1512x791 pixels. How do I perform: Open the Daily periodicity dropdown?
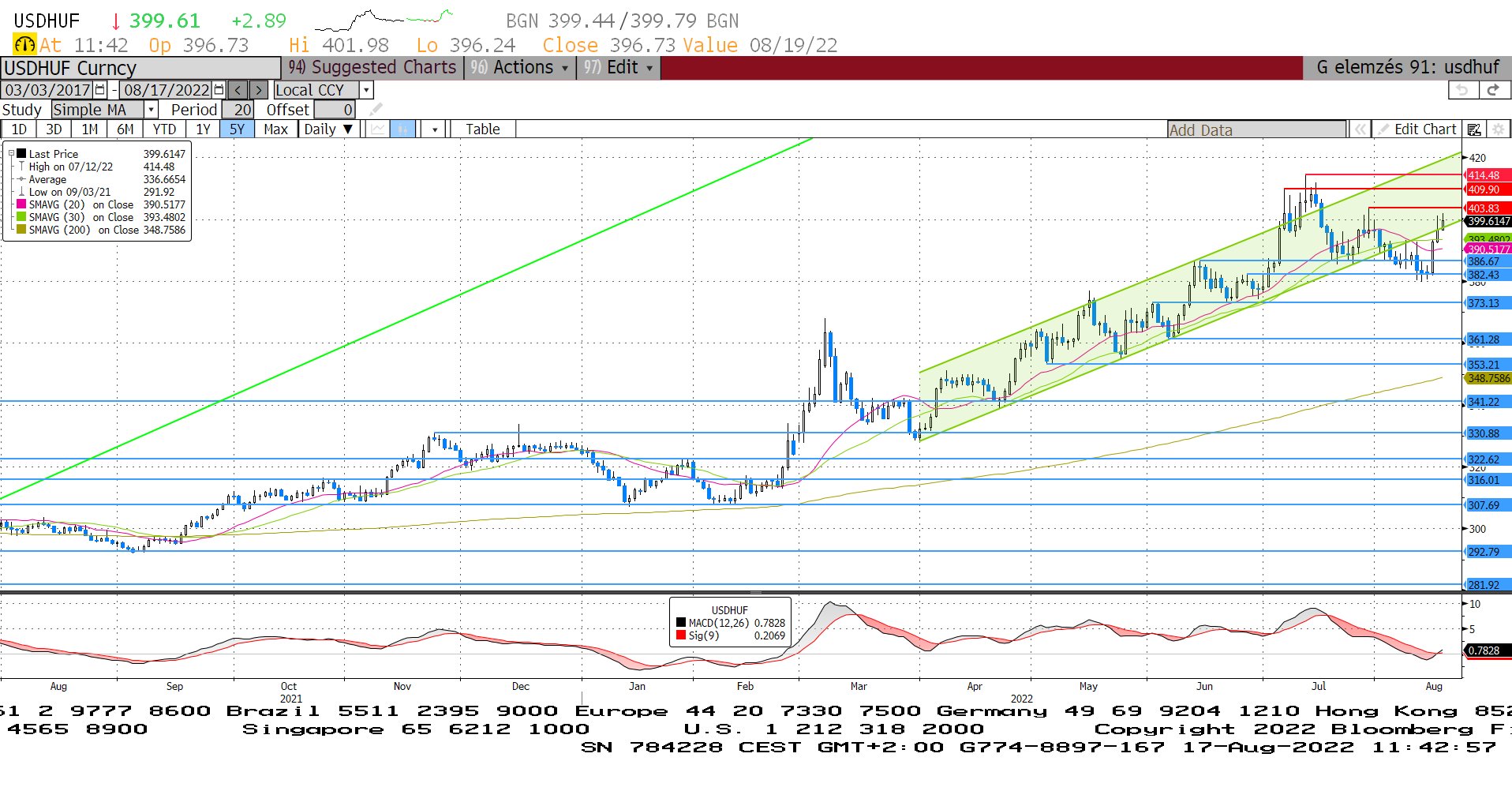pos(330,129)
